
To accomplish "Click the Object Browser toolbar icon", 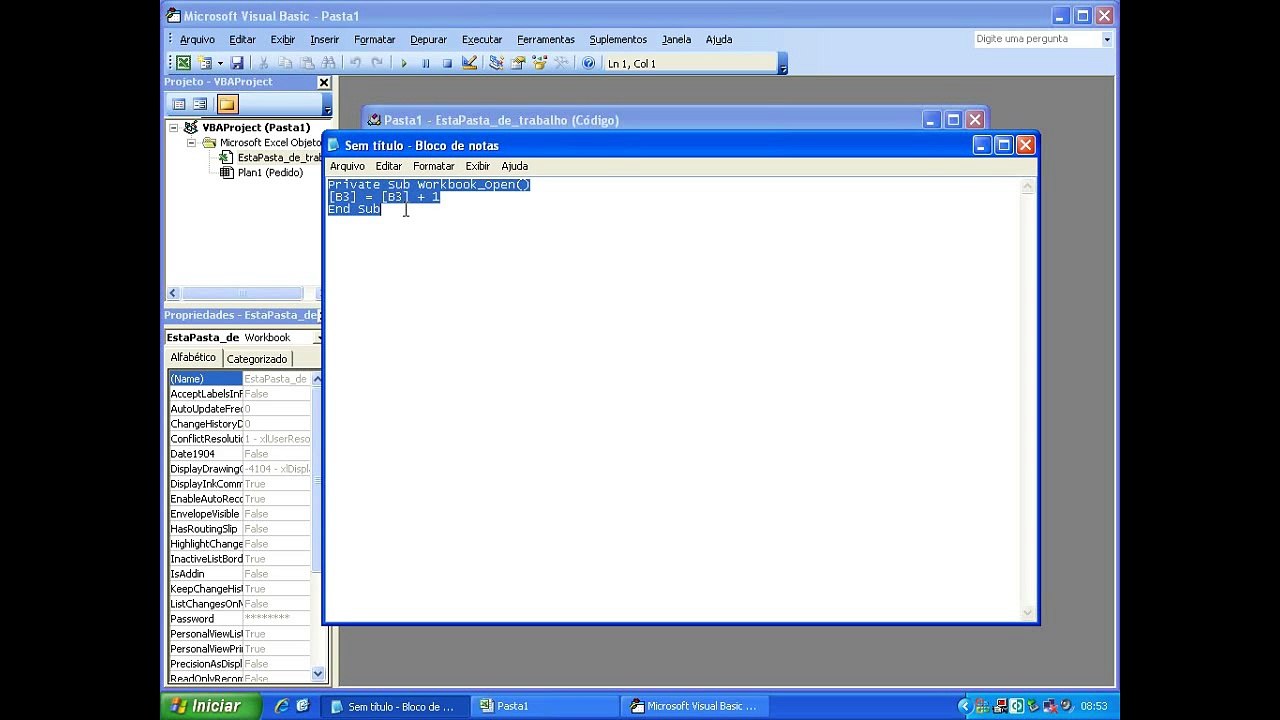I will tap(540, 63).
